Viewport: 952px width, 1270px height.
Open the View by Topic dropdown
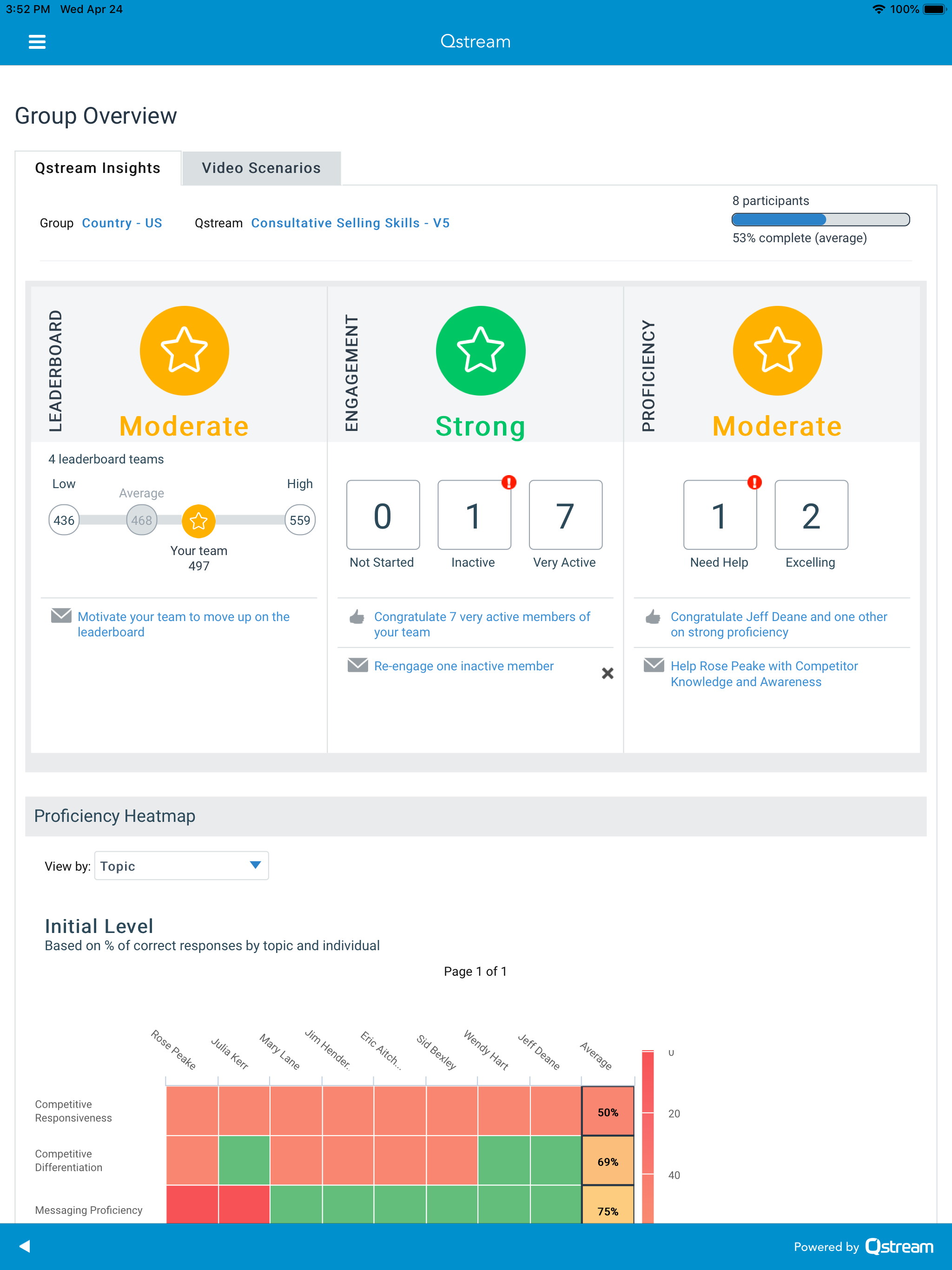coord(181,865)
